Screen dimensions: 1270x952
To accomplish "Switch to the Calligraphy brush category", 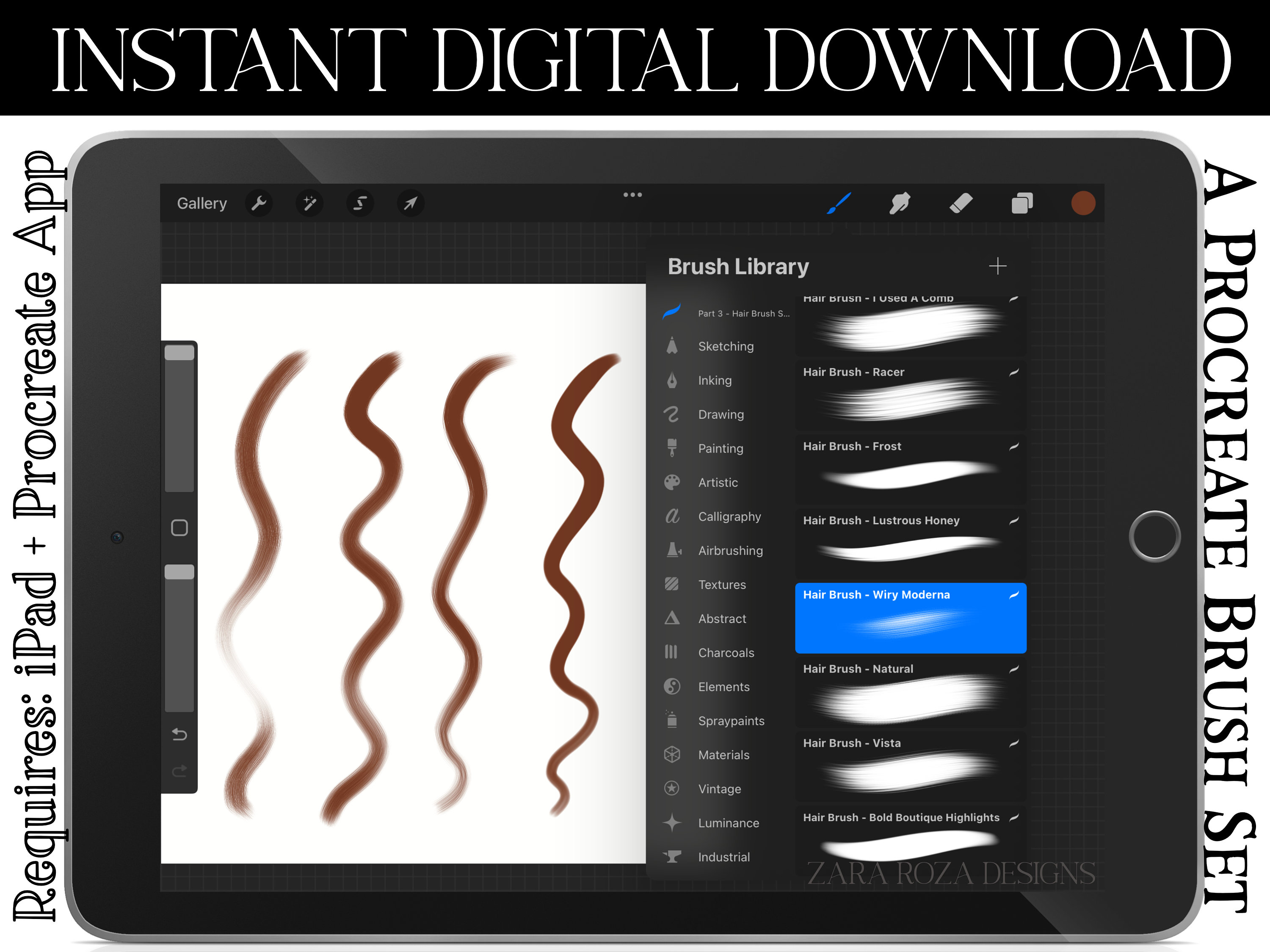I will [729, 516].
